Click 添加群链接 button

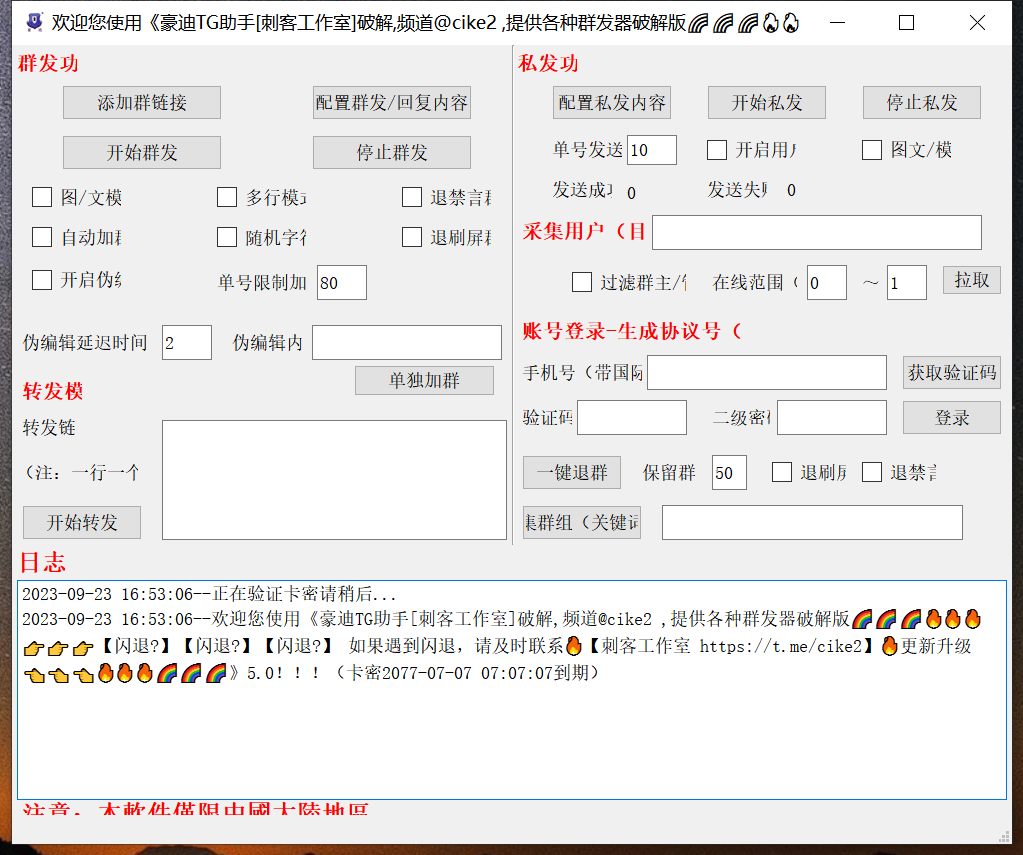(x=142, y=102)
